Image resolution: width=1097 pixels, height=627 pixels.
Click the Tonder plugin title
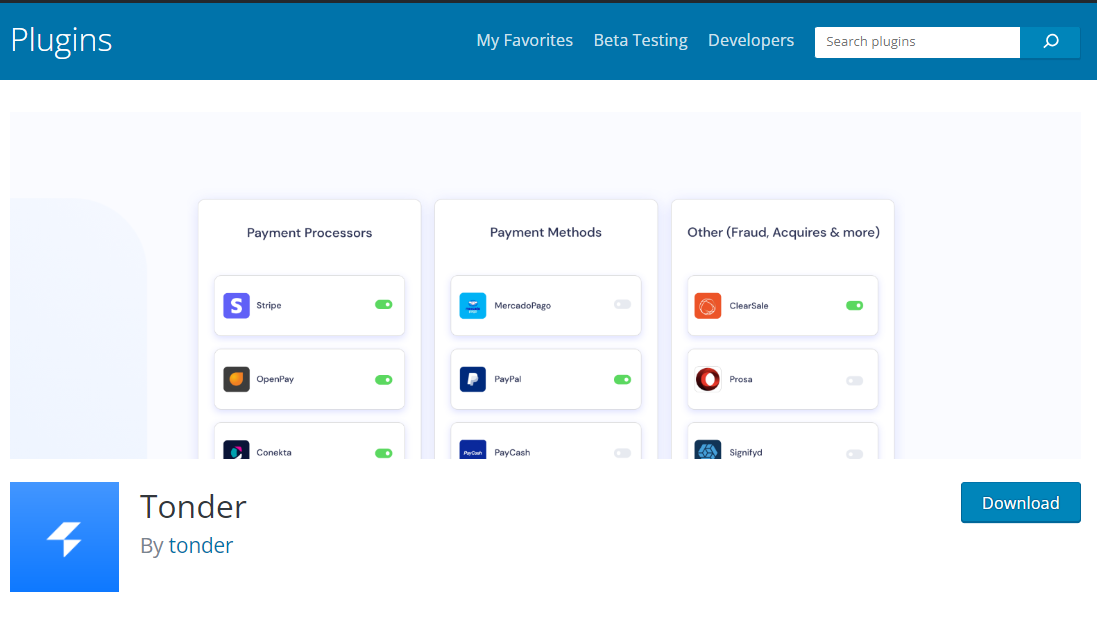click(x=193, y=507)
